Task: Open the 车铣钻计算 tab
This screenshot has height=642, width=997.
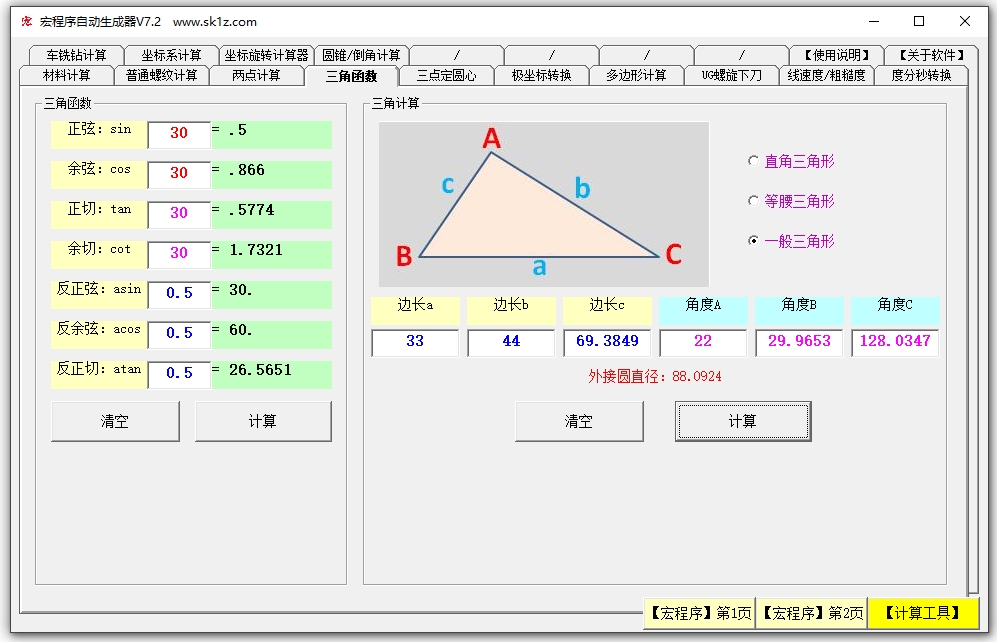Action: (76, 55)
